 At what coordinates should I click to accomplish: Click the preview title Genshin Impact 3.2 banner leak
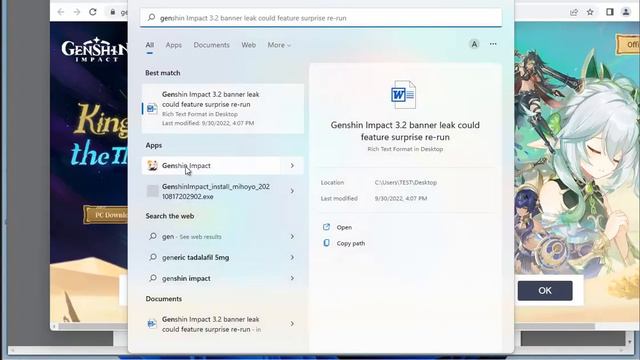[x=405, y=131]
